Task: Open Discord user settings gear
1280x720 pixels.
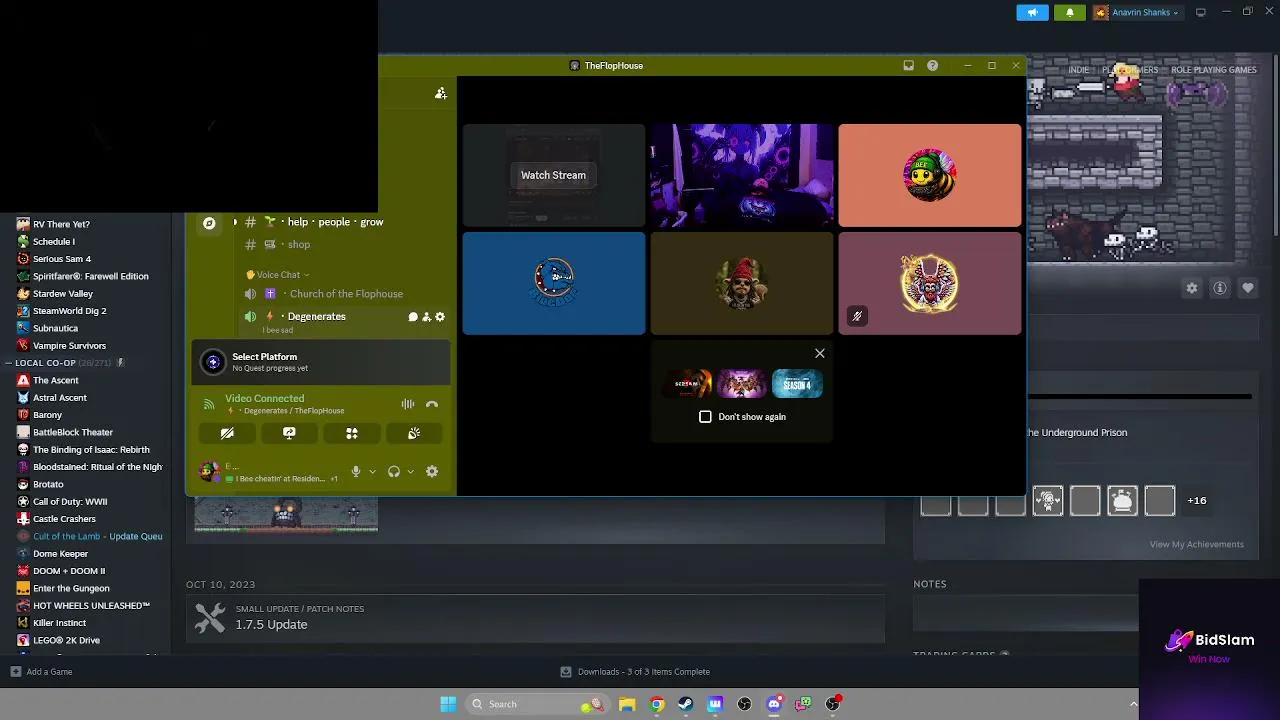Action: (432, 472)
